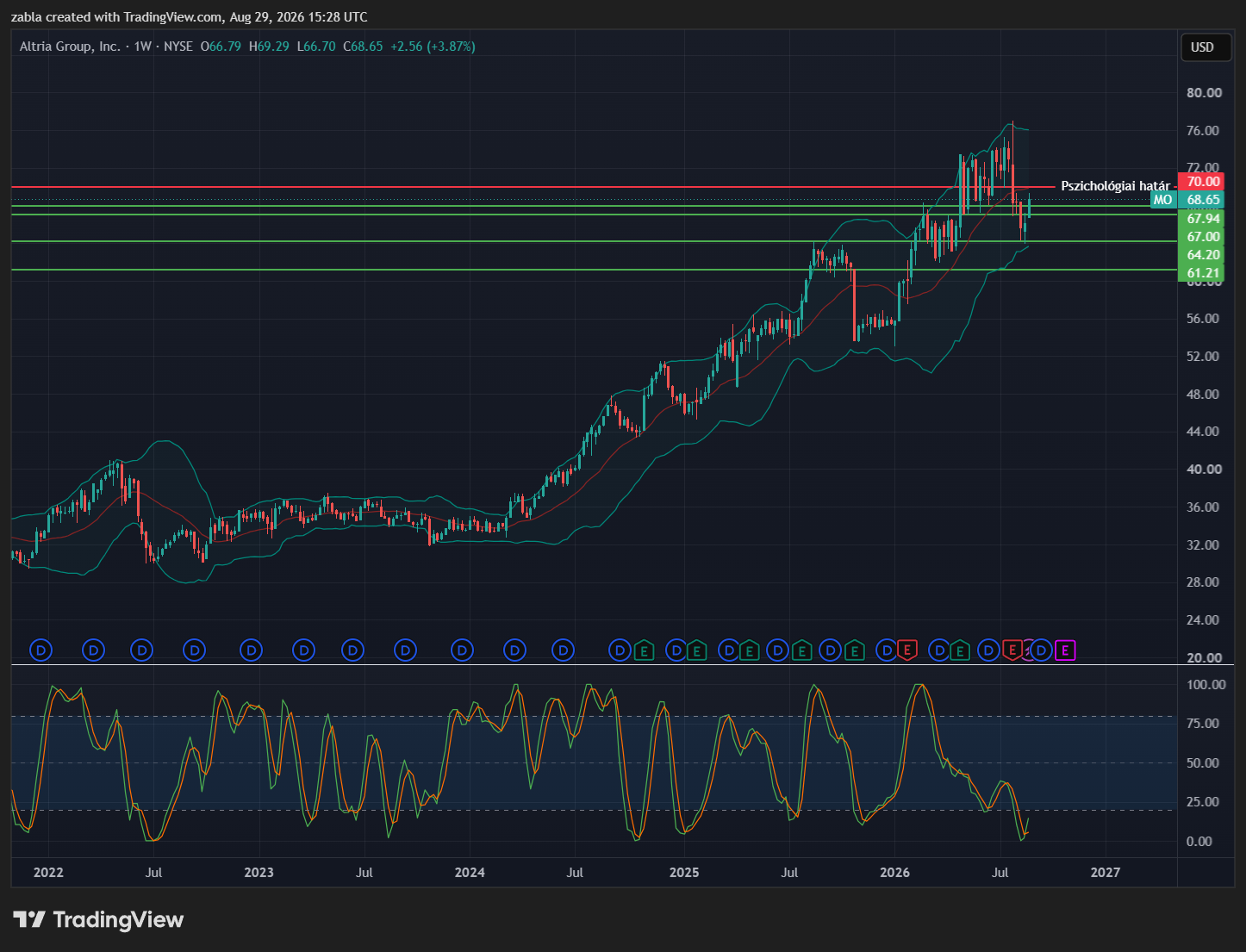Click the '32.00' price scale label

1204,545
